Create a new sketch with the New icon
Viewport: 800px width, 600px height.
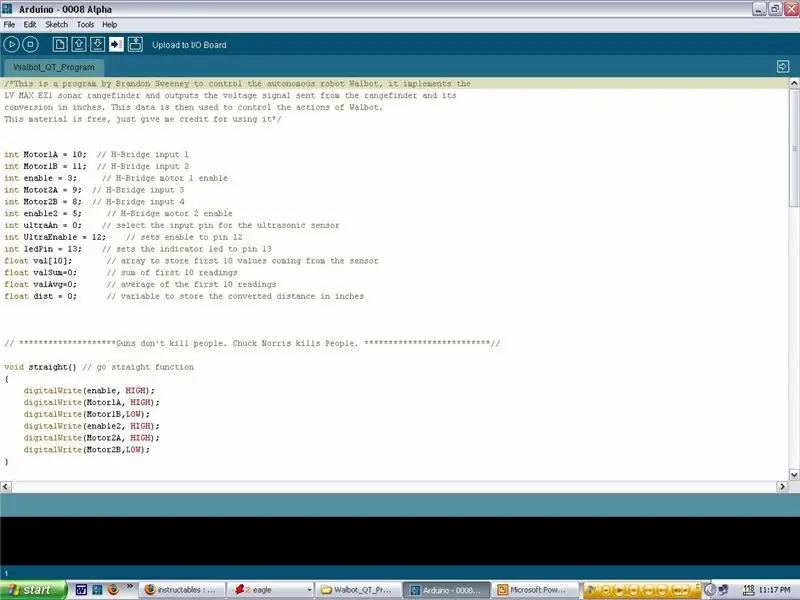[60, 45]
